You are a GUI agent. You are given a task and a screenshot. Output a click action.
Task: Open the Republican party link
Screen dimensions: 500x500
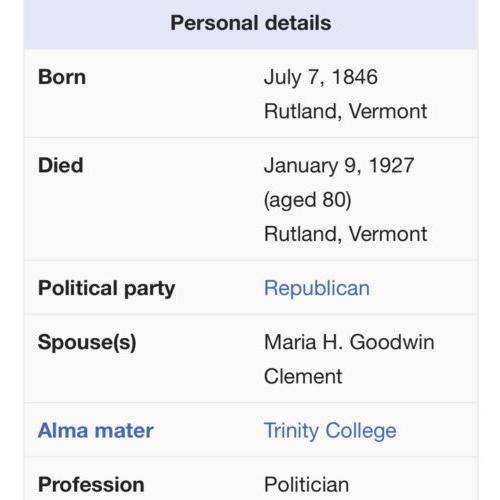(x=317, y=288)
